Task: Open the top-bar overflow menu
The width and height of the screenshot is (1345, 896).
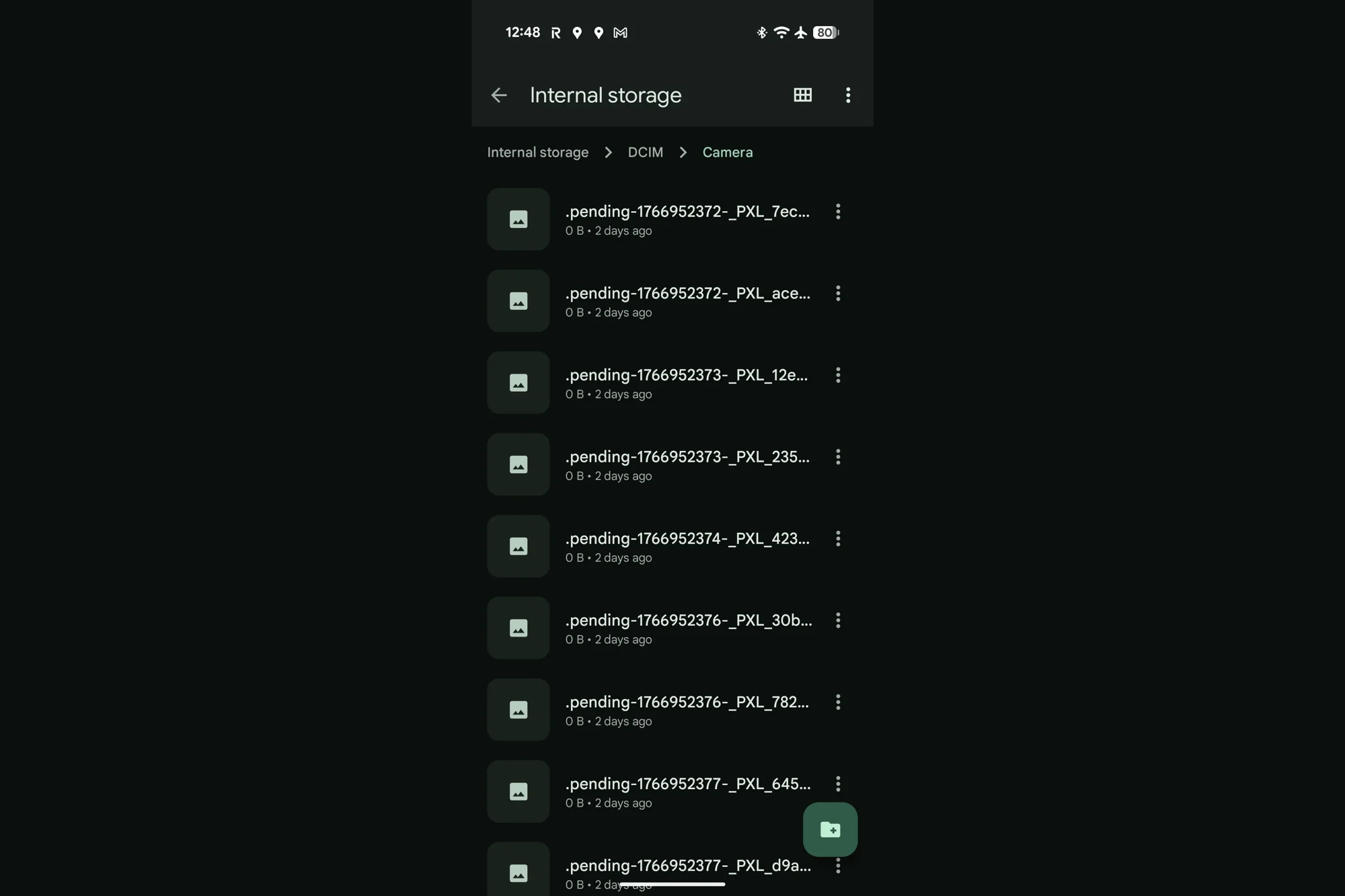Action: click(x=847, y=95)
